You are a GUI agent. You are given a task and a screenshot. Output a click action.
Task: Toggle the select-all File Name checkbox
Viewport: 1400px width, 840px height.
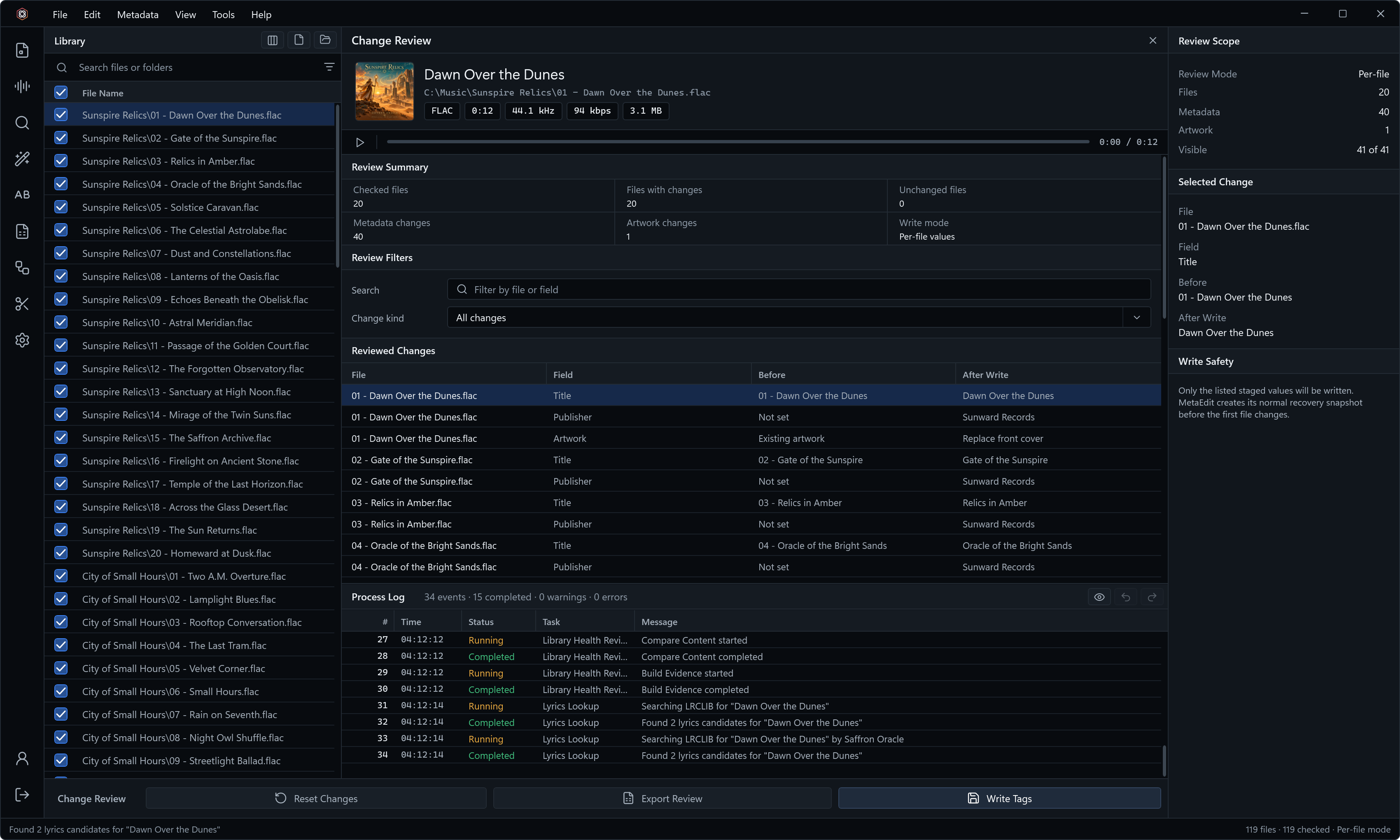tap(61, 92)
